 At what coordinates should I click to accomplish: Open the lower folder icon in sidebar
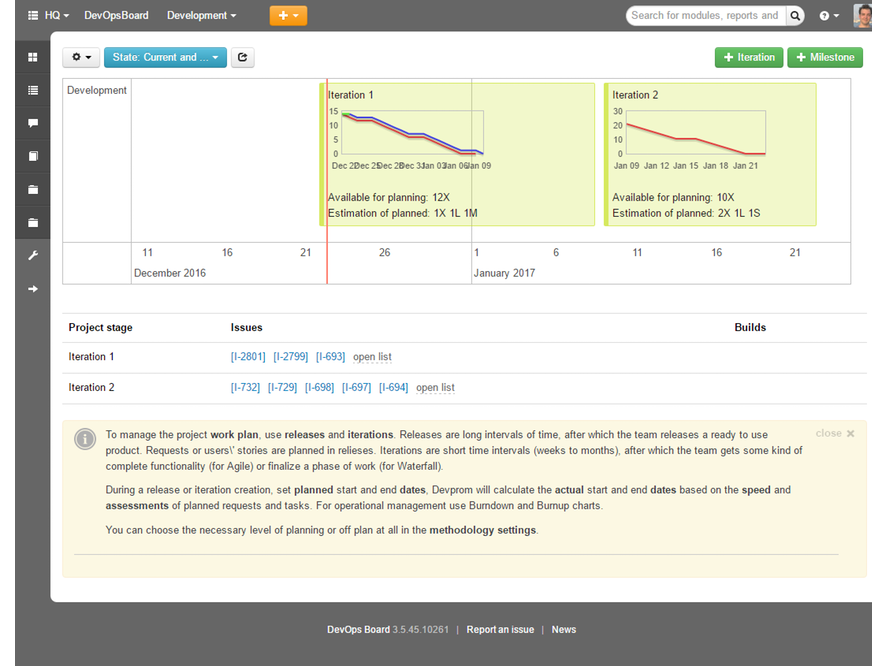[x=33, y=223]
